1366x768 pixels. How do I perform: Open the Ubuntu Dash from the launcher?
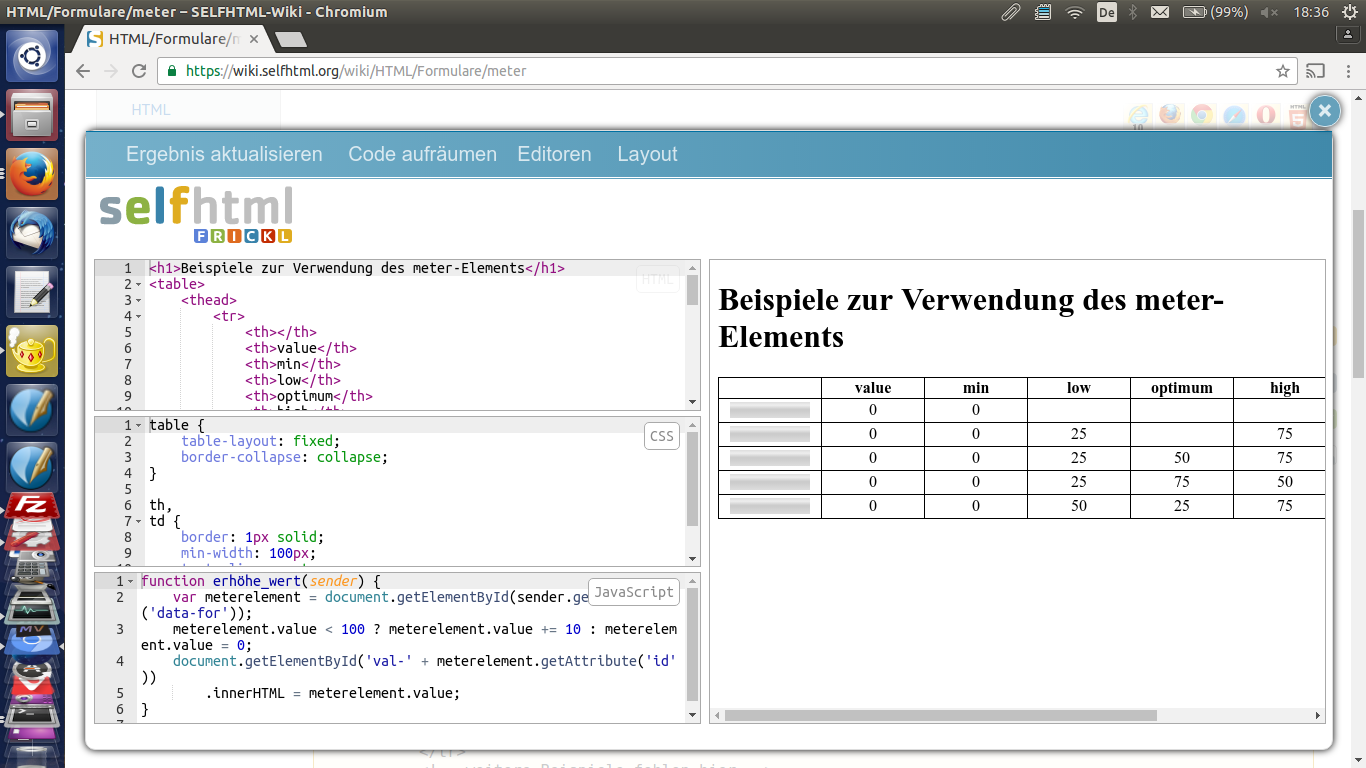pyautogui.click(x=33, y=56)
